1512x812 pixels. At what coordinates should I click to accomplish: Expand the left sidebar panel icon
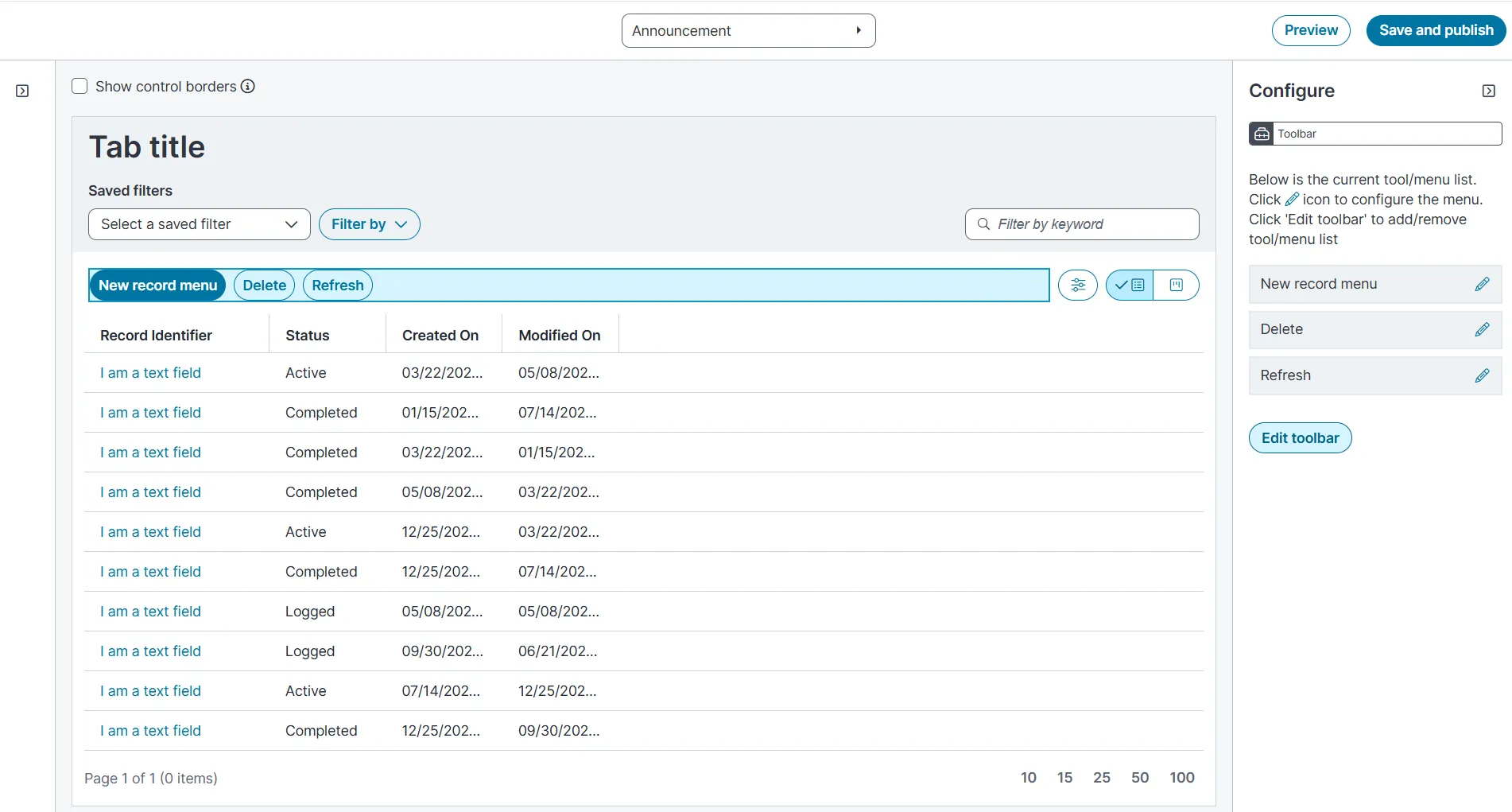click(22, 91)
